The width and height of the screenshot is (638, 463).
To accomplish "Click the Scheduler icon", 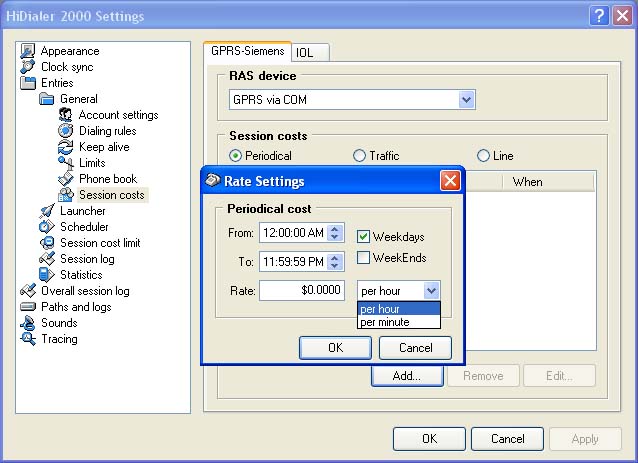I will (47, 227).
